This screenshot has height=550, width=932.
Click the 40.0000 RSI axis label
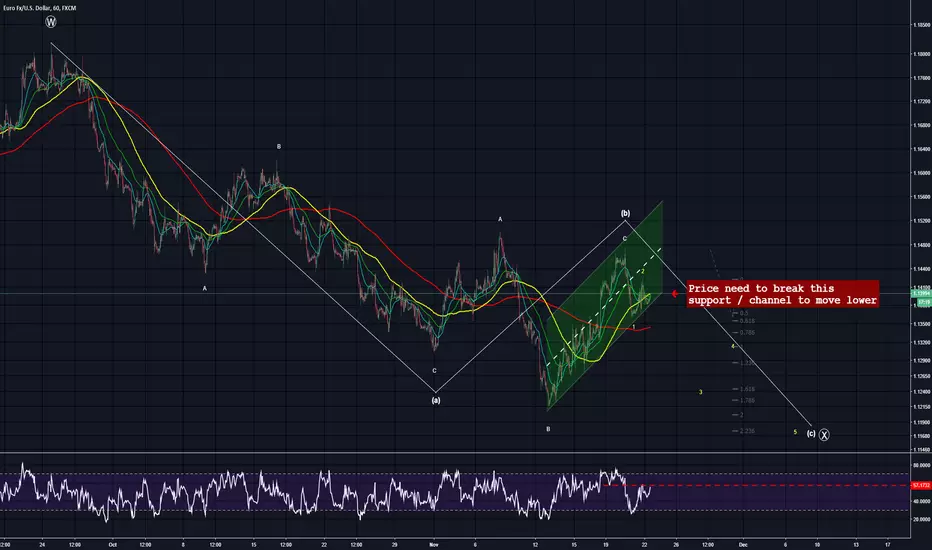921,501
